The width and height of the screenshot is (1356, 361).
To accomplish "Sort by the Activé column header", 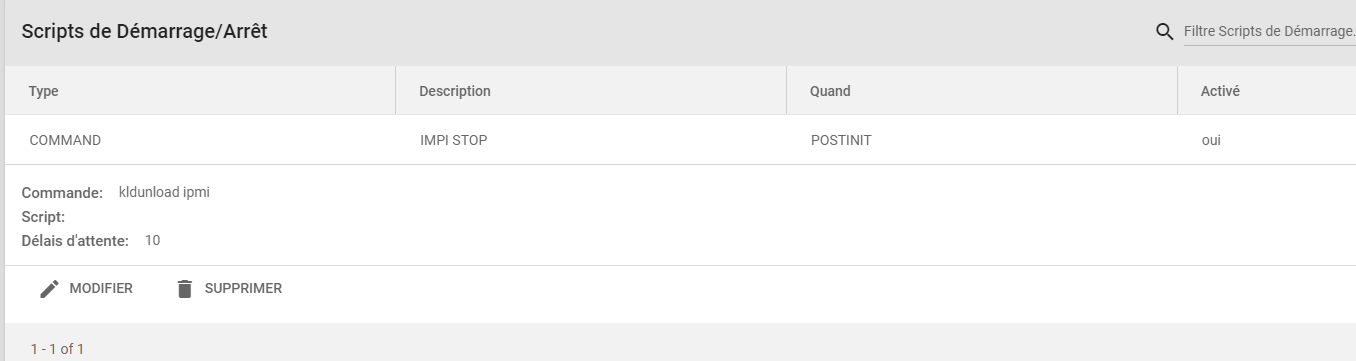I will pos(1220,91).
